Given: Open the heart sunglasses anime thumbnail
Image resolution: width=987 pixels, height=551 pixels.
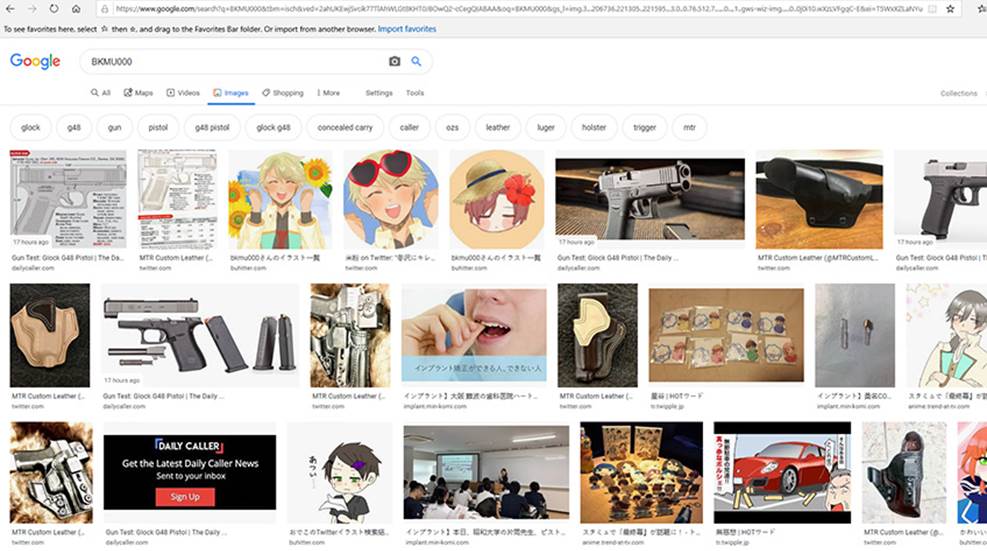Looking at the screenshot, I should tap(391, 199).
